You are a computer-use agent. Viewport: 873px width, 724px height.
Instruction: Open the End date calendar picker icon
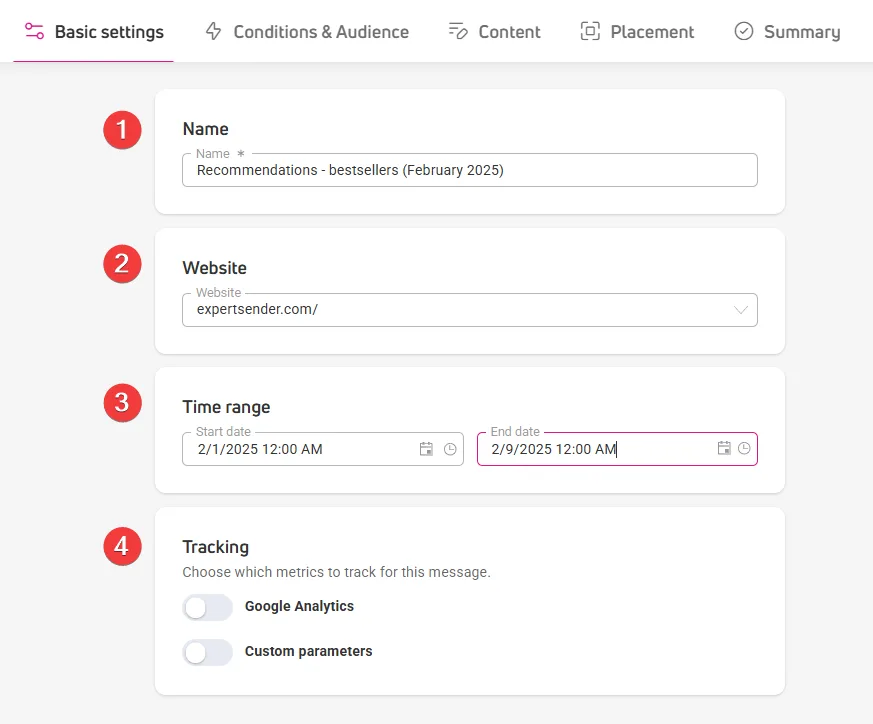click(x=724, y=448)
